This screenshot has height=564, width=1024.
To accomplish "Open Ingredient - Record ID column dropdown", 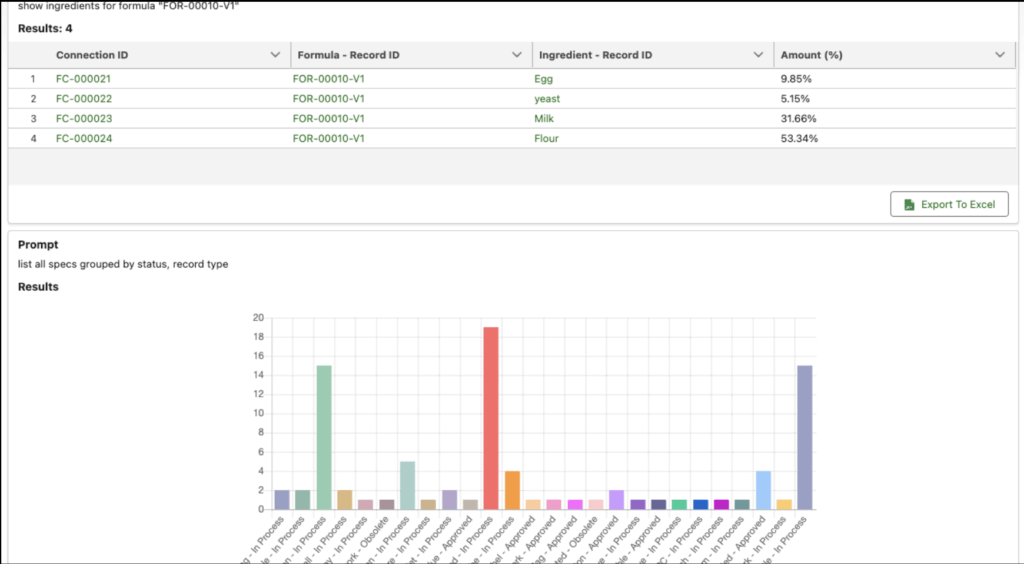I will point(758,55).
